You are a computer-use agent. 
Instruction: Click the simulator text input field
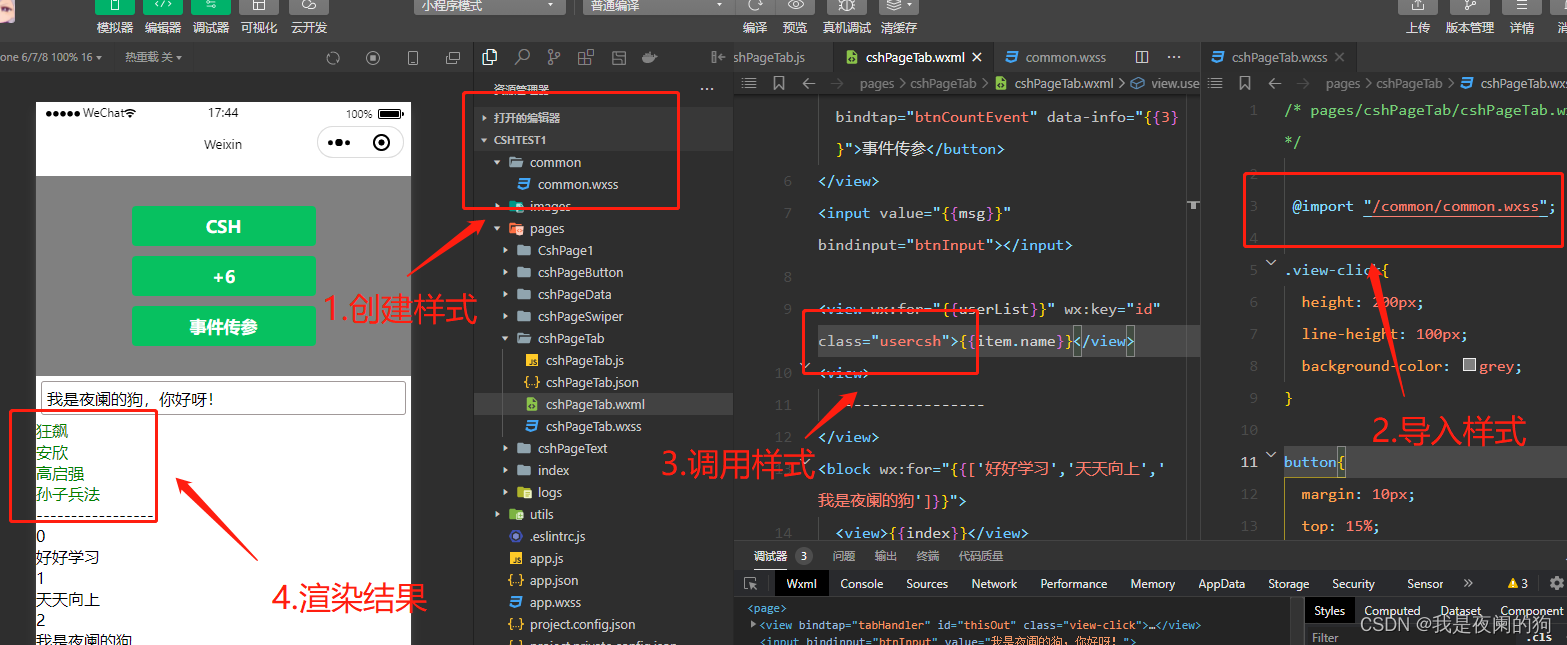[223, 398]
